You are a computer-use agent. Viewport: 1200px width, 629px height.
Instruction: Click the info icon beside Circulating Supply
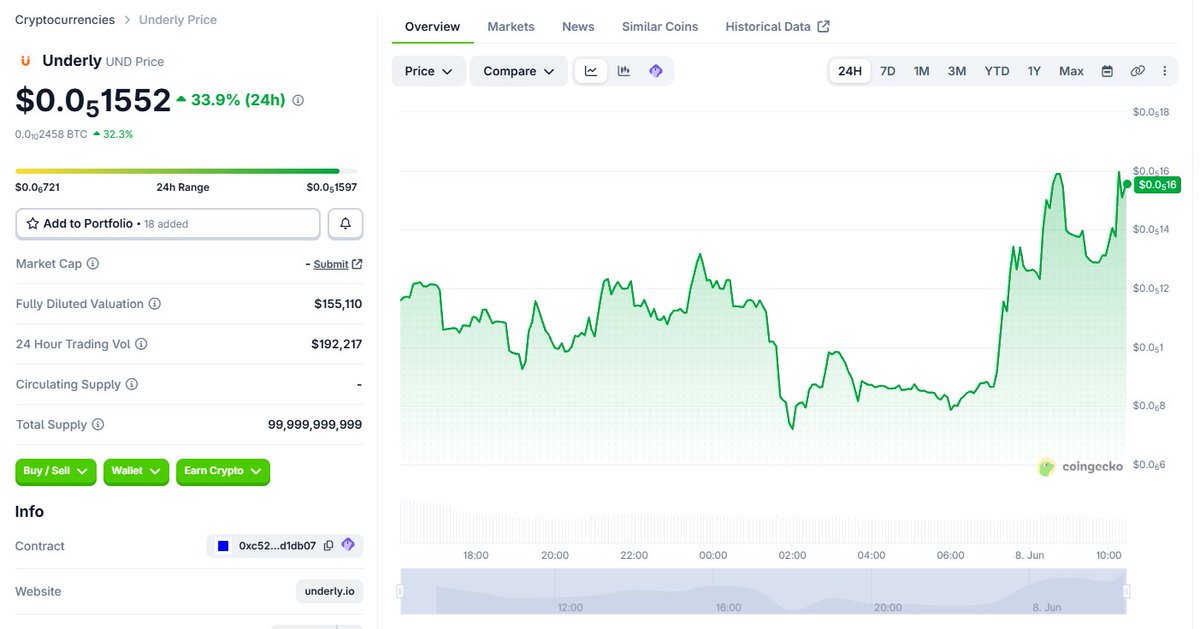[132, 384]
